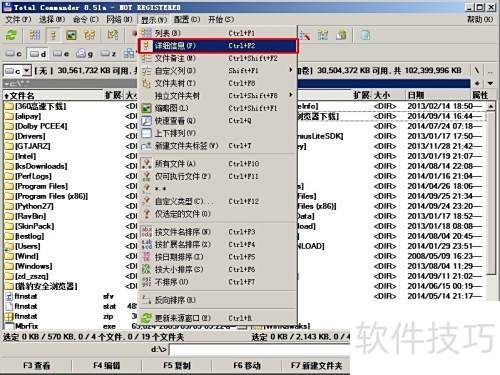Select drive e button in drive bar

click(x=61, y=54)
